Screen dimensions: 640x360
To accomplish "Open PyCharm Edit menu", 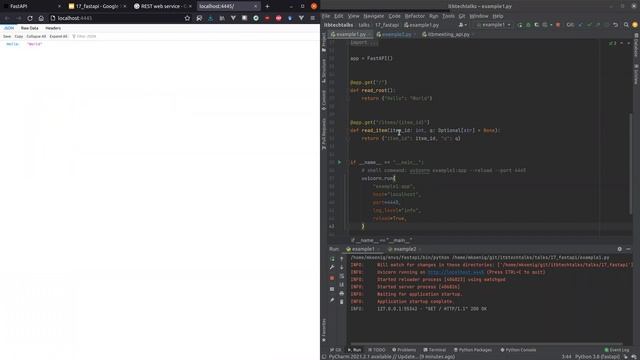I will 339,16.
